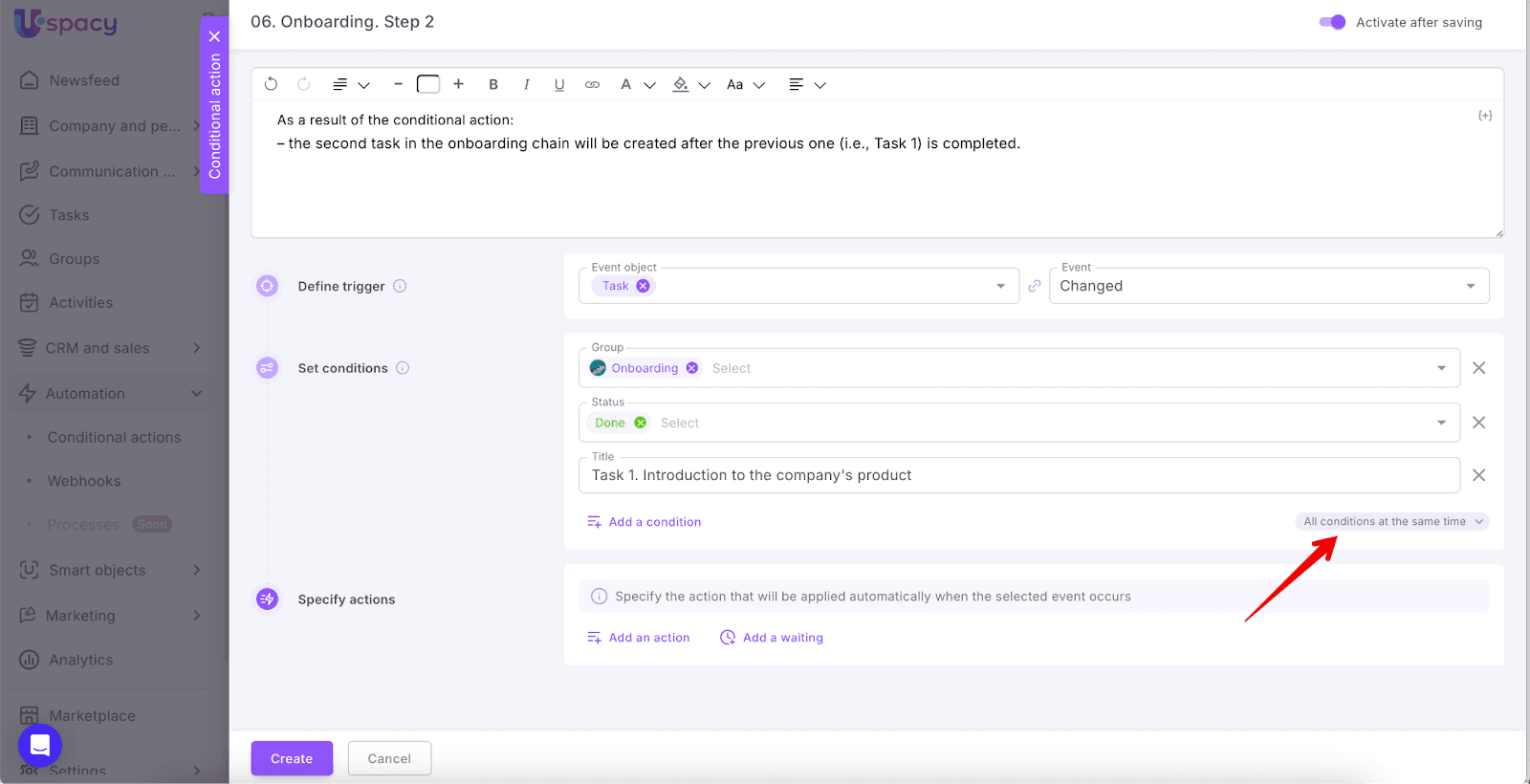Toggle bold formatting in the editor

coord(493,84)
